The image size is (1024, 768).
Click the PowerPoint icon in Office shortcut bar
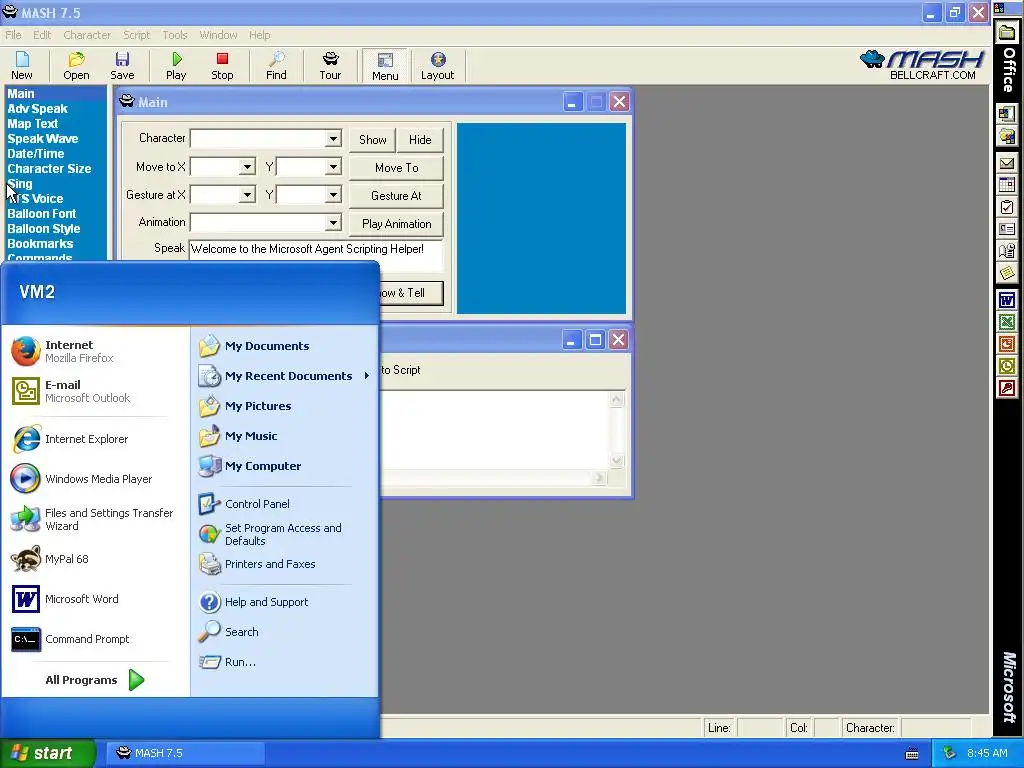pyautogui.click(x=1007, y=344)
